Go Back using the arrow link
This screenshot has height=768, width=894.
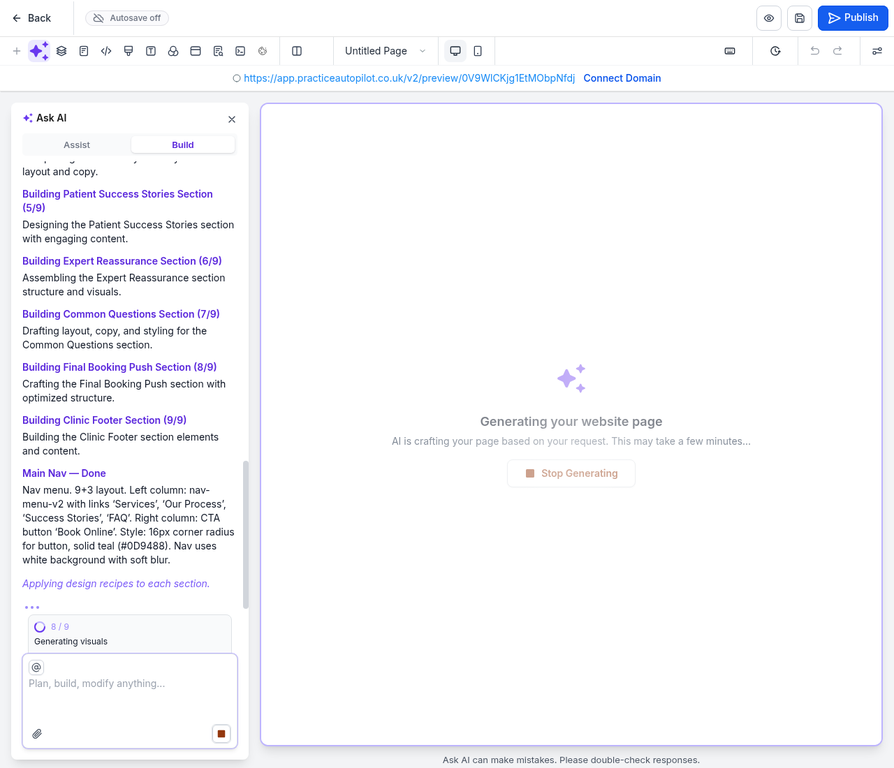point(31,18)
